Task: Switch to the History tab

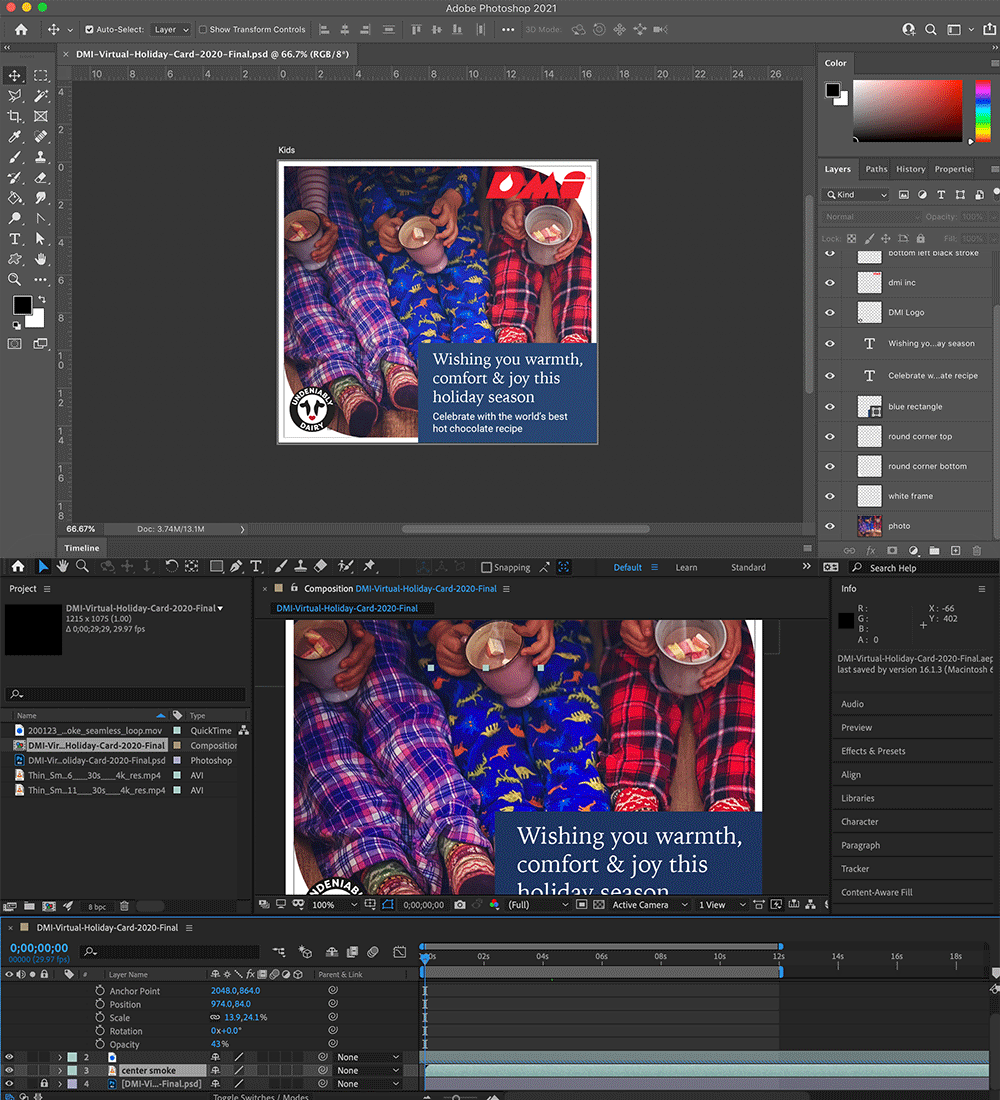Action: pyautogui.click(x=910, y=169)
